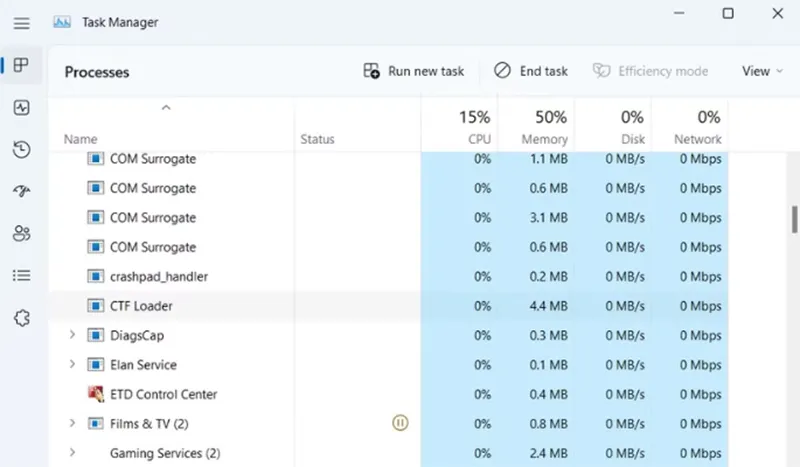Image resolution: width=800 pixels, height=467 pixels.
Task: Open the Details page icon
Action: [21, 275]
